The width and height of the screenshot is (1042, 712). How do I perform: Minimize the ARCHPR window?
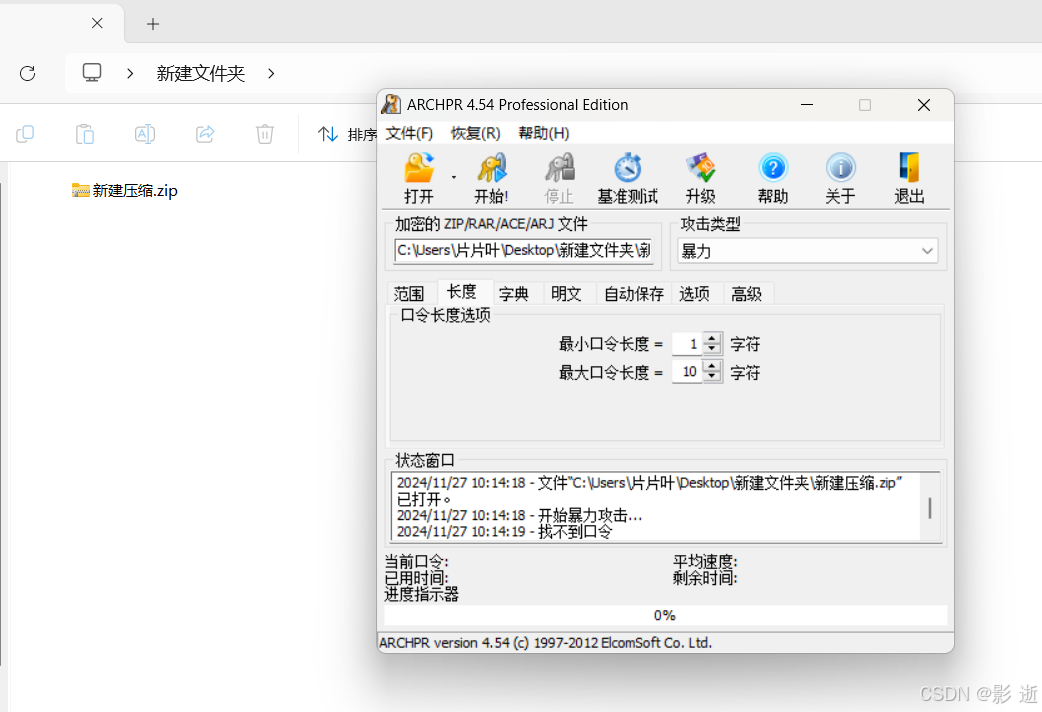tap(807, 105)
